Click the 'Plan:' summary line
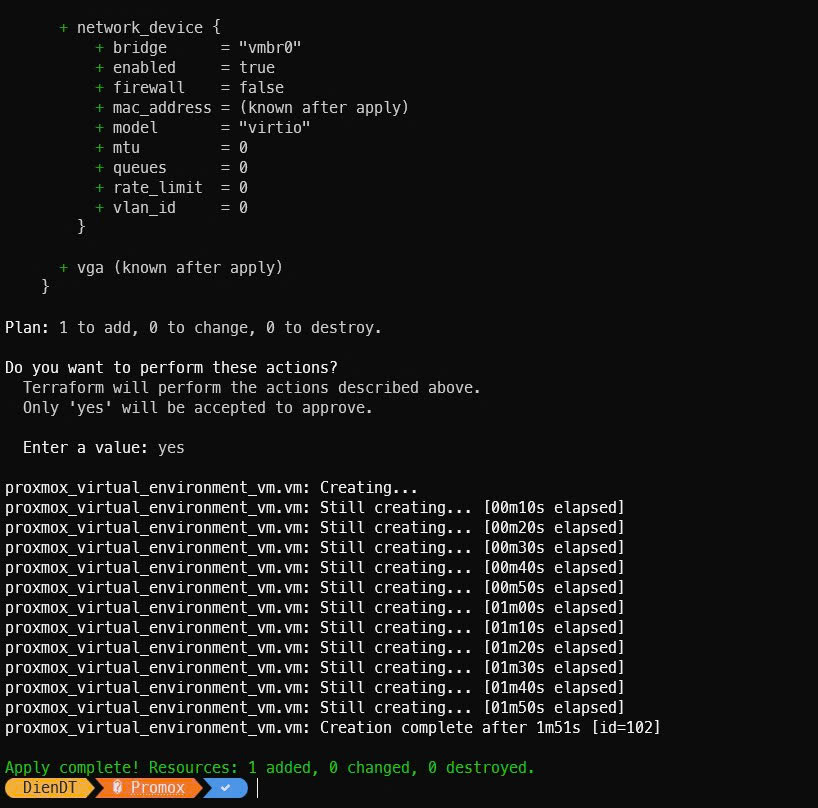818x808 pixels. coord(193,327)
